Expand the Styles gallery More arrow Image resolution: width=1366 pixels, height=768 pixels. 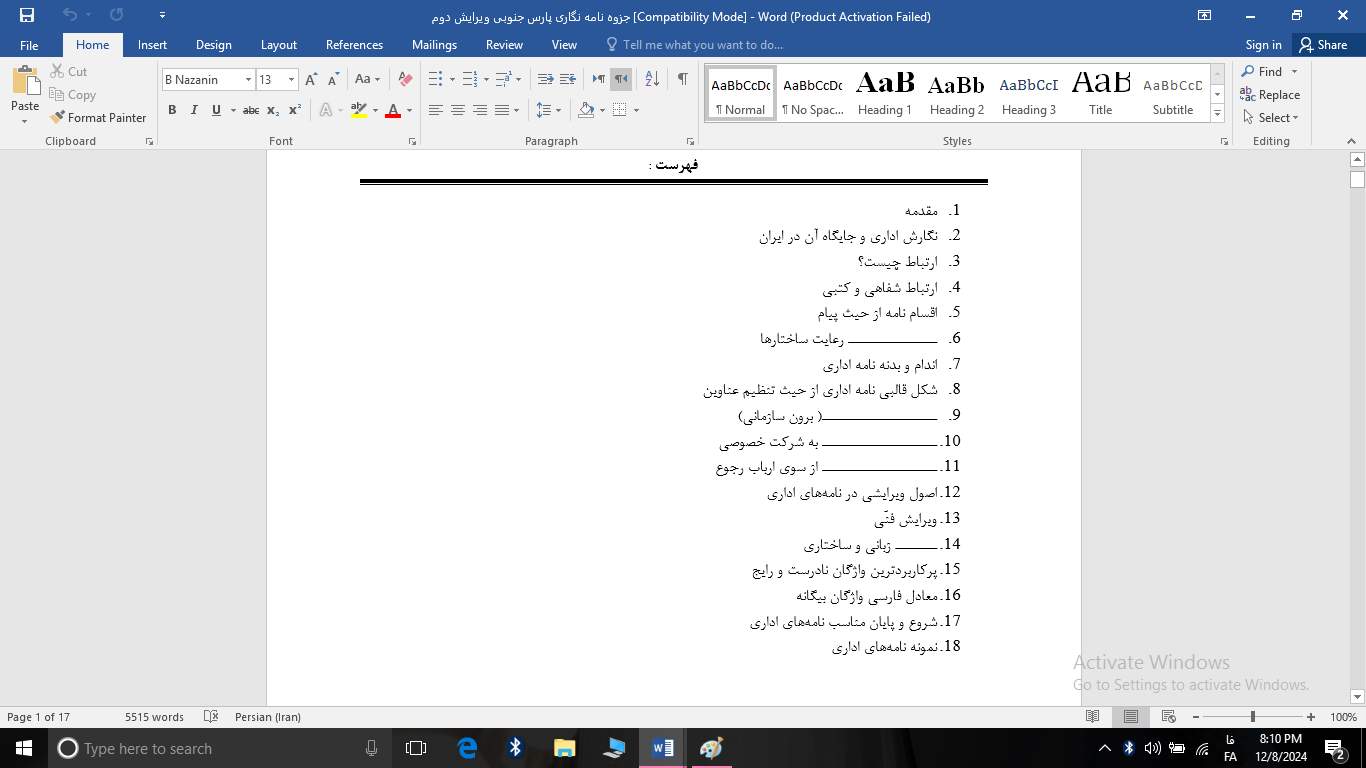1217,114
